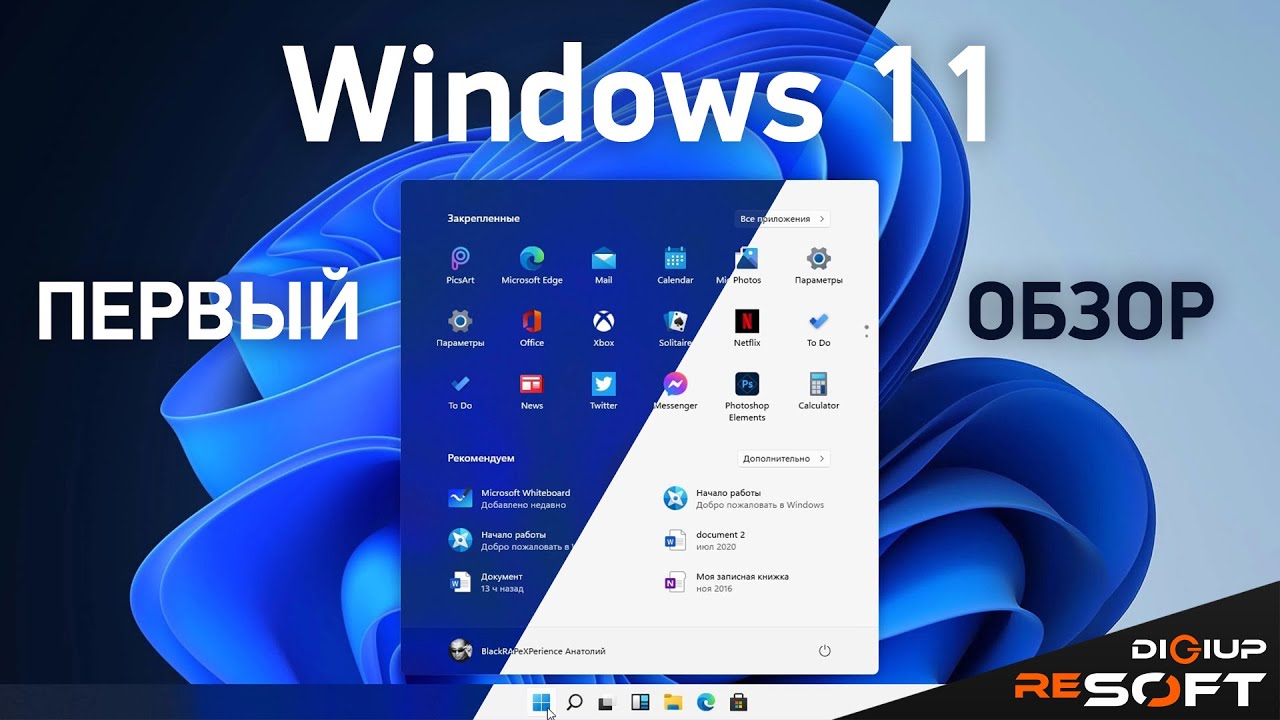Open To Do tile next to Netflix
This screenshot has height=720, width=1280.
[818, 328]
